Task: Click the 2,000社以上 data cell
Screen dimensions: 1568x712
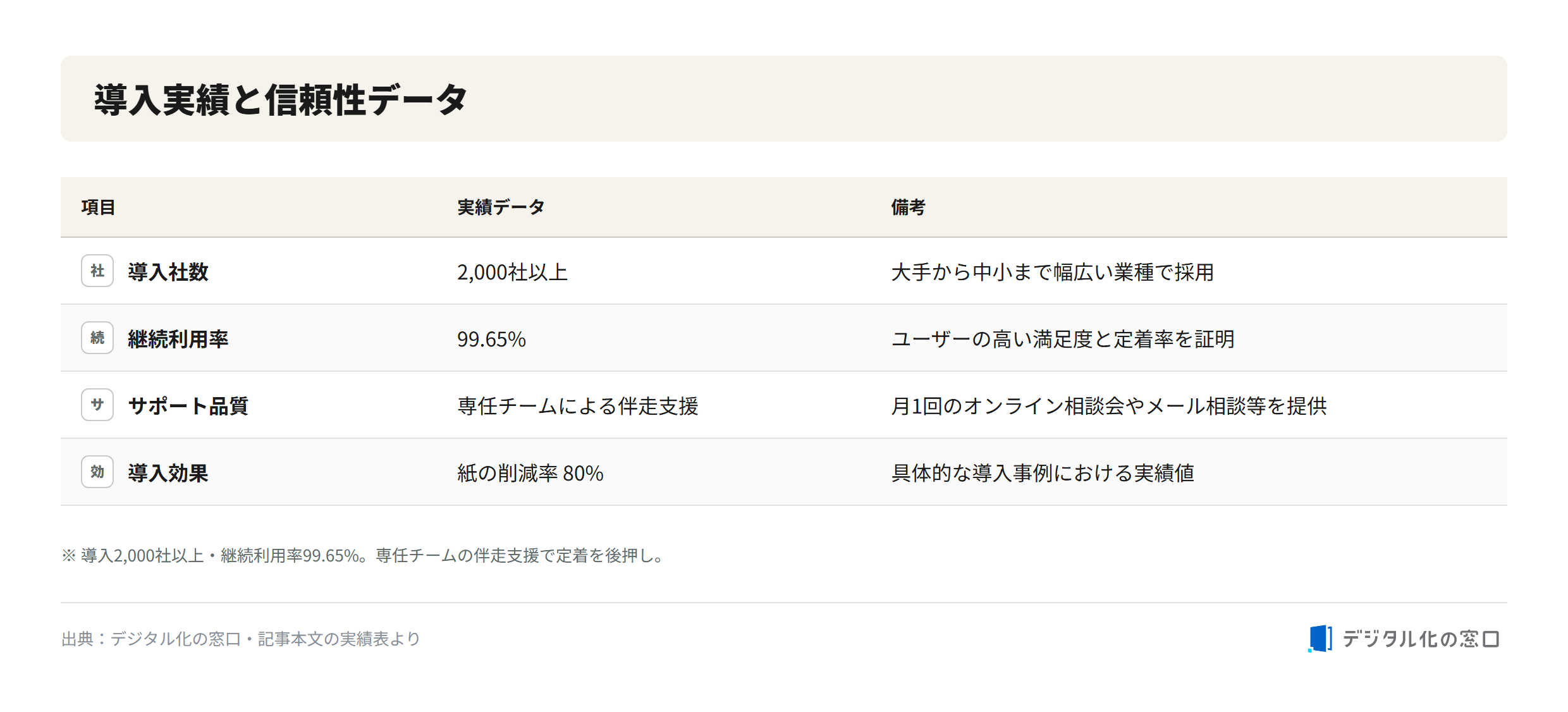Action: 513,272
